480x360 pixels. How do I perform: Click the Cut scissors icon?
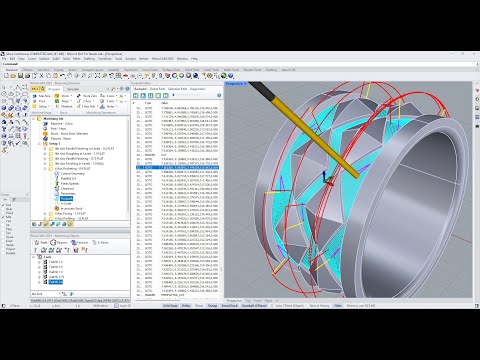[x=41, y=76]
